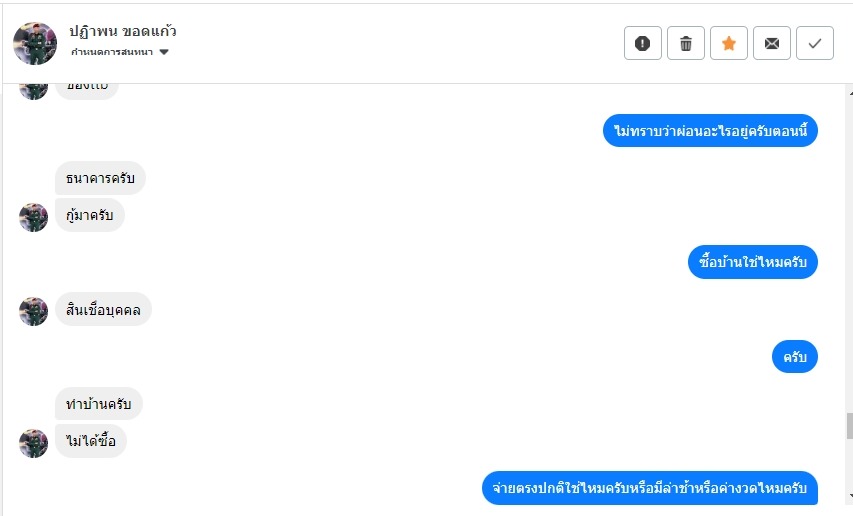Click the scrollbar thumb on chat pane

click(849, 426)
